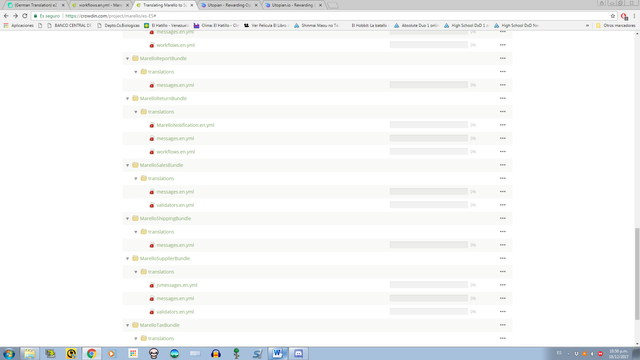Image resolution: width=640 pixels, height=360 pixels.
Task: Open the Otros marcadores bookmarks folder
Action: (616, 25)
